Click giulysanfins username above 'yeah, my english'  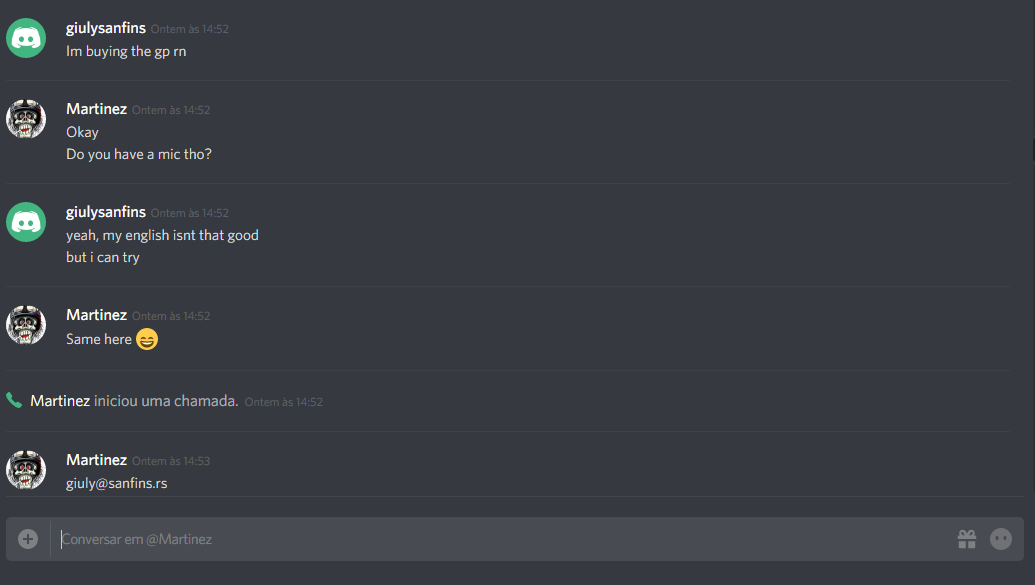[x=106, y=212]
